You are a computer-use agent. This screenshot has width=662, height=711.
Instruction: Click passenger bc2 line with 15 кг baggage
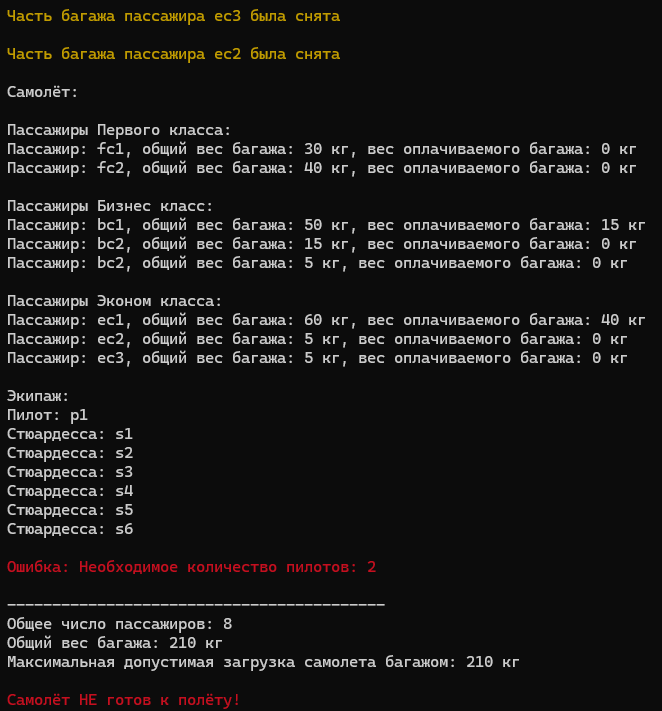[321, 244]
